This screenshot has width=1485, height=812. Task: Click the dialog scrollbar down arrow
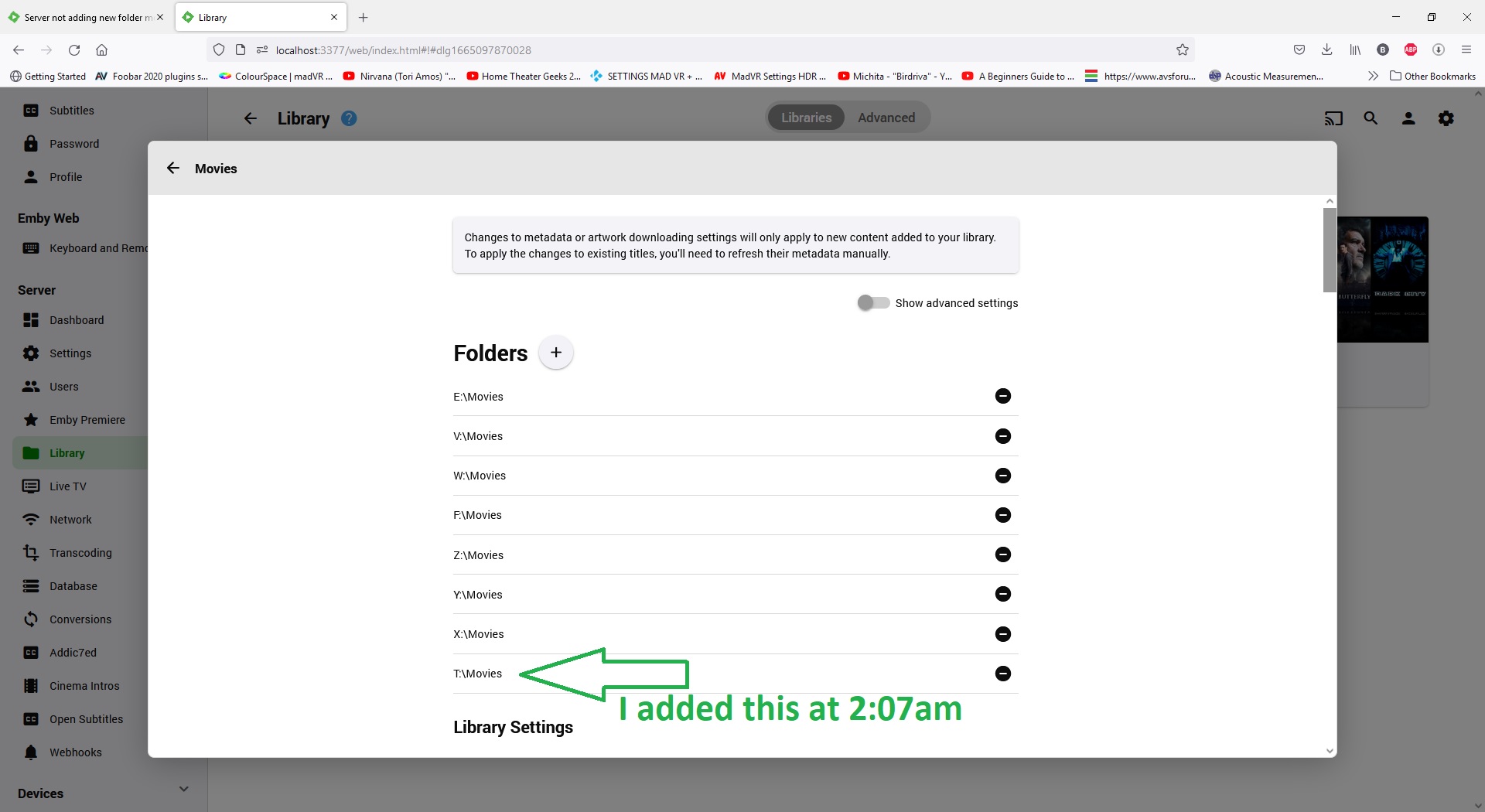(x=1330, y=751)
